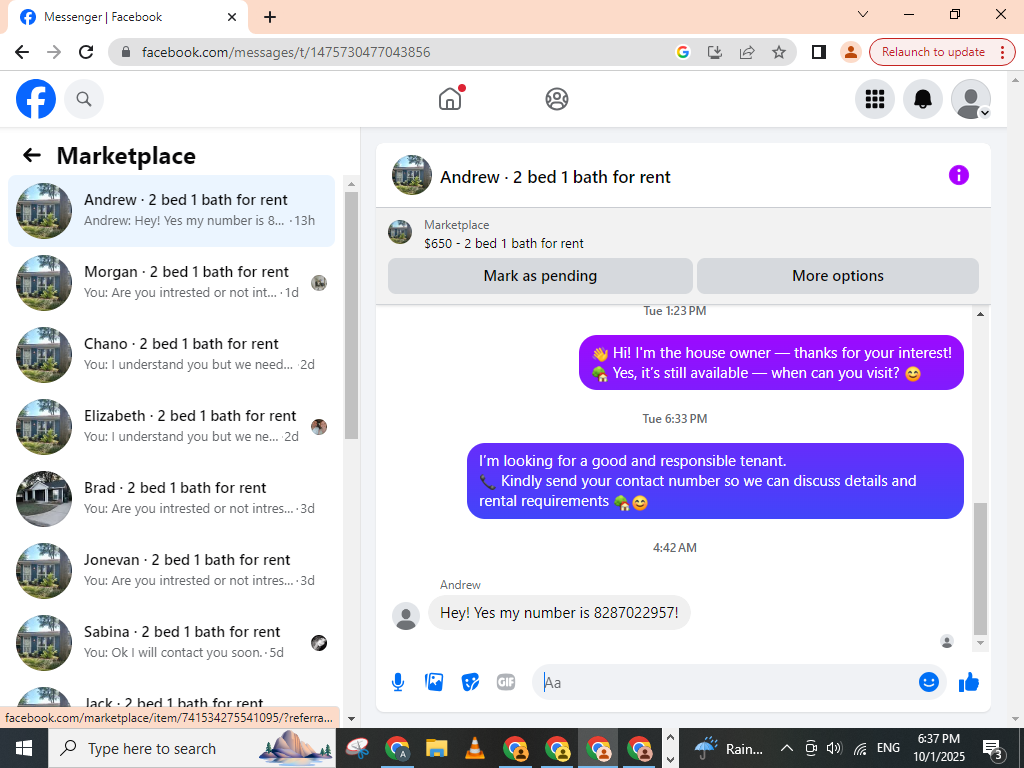Open the taskbar clock showing 6:37 PM

pyautogui.click(x=938, y=748)
